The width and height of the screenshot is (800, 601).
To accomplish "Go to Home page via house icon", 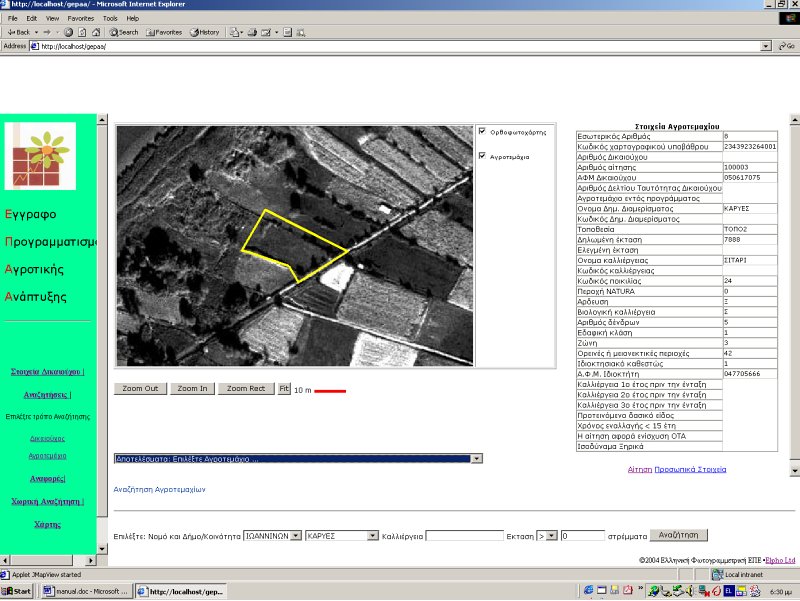I will tap(97, 32).
